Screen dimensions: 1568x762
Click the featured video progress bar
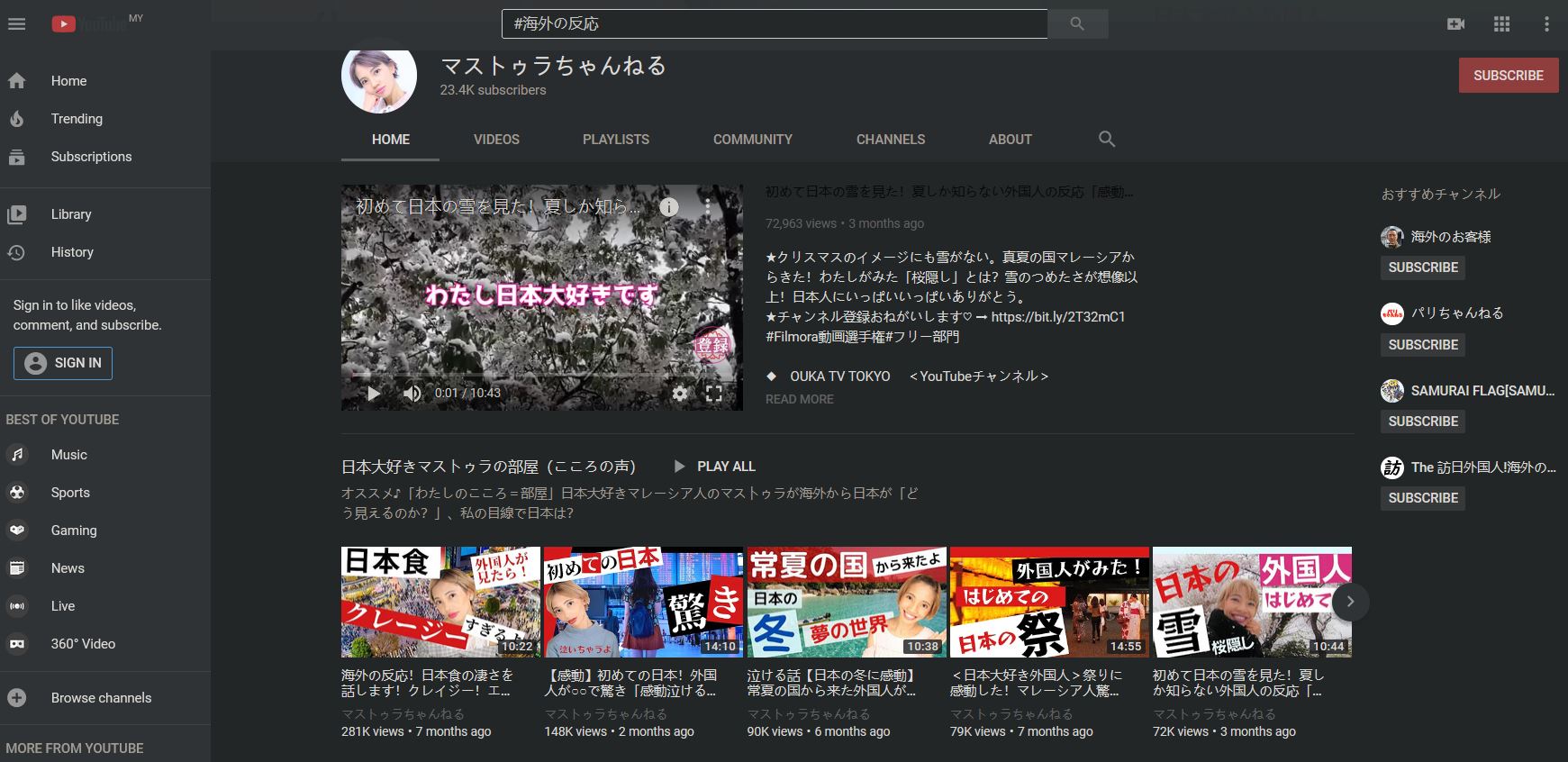point(542,374)
